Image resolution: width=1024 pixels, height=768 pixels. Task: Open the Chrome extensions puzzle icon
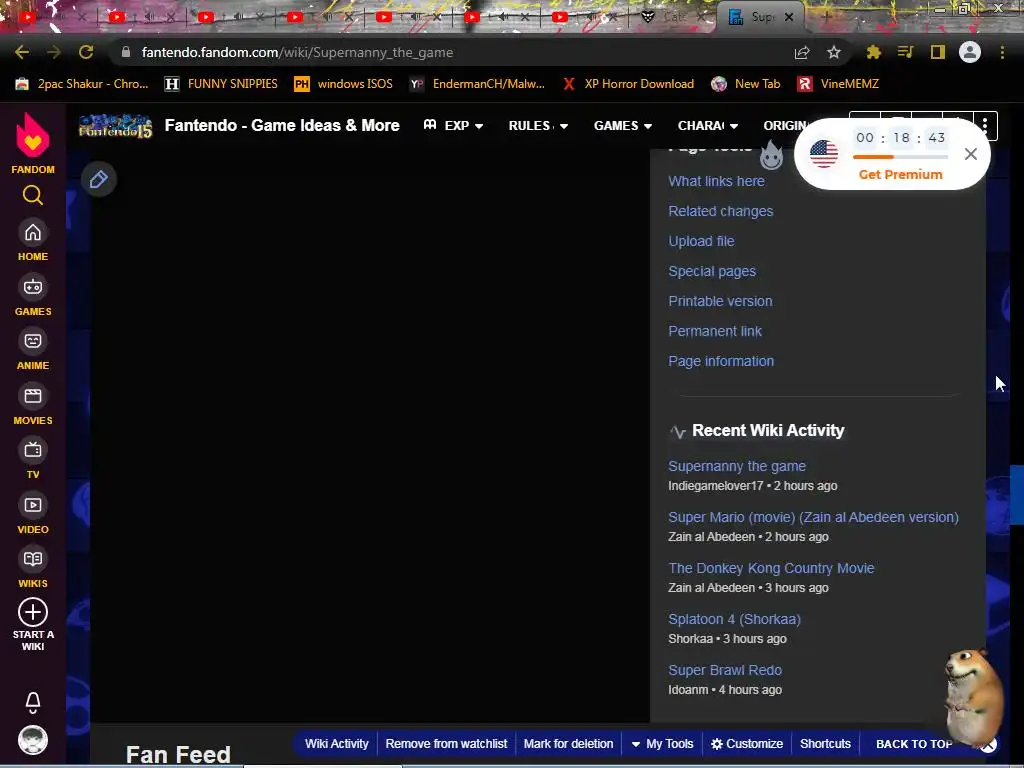tap(874, 52)
